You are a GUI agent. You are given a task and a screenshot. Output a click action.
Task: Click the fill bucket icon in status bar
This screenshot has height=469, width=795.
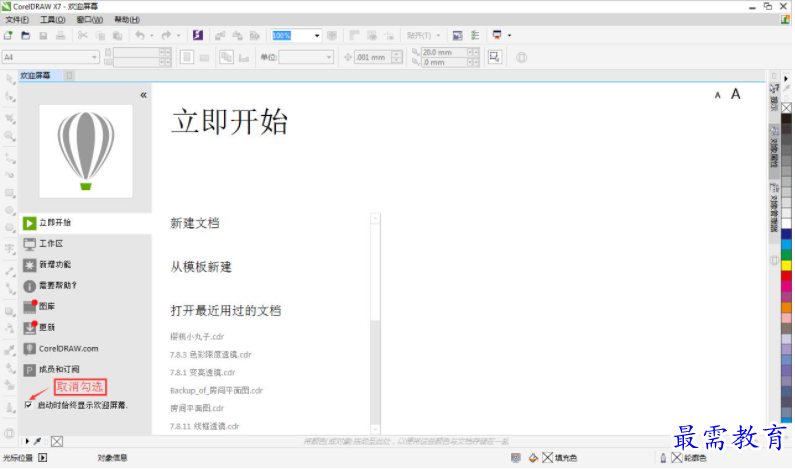533,458
